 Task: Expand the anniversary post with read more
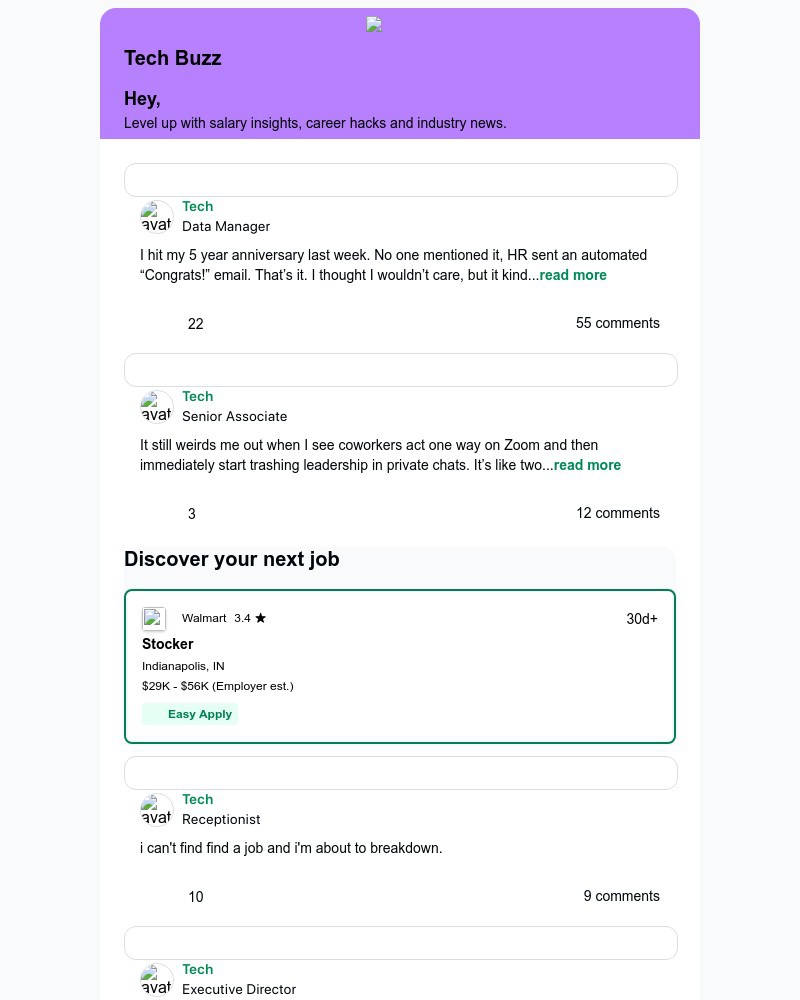(573, 275)
